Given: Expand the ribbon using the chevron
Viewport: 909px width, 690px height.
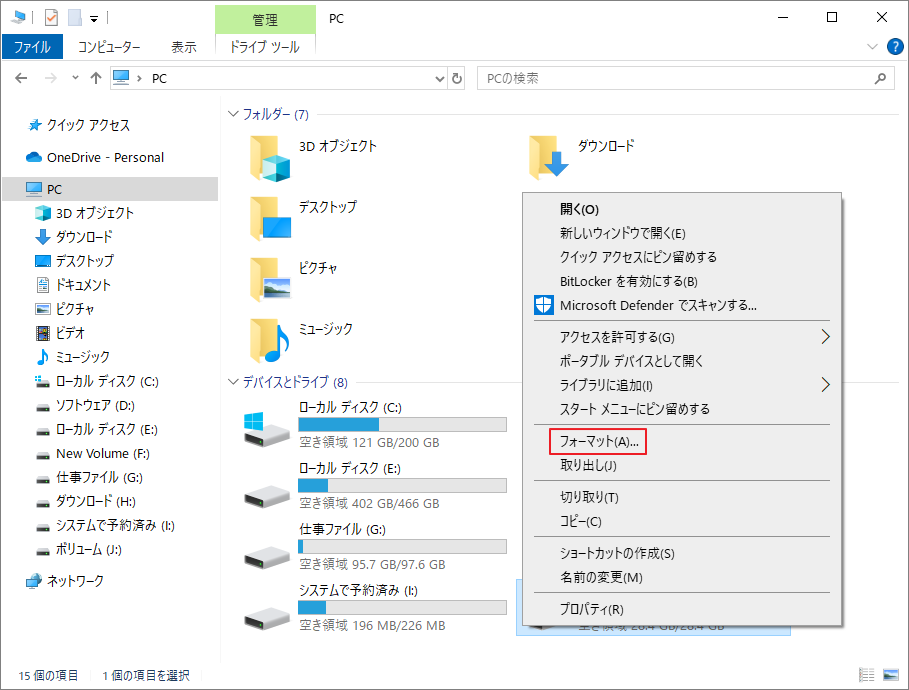Looking at the screenshot, I should pyautogui.click(x=872, y=46).
